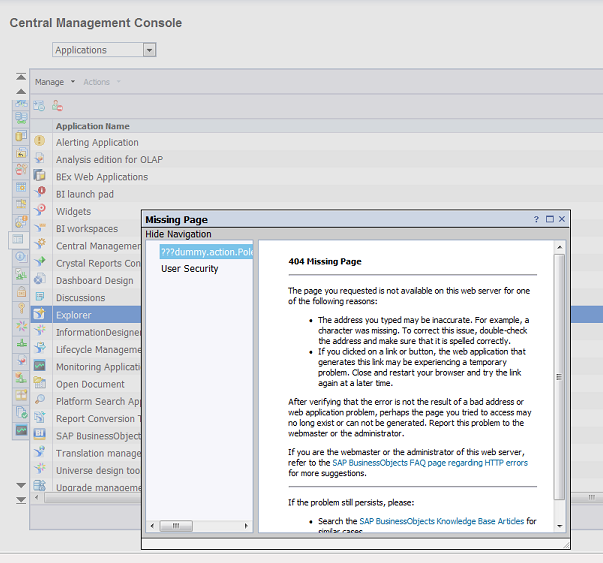The image size is (603, 563).
Task: Select the ???dummy.action navigation item
Action: click(x=207, y=252)
